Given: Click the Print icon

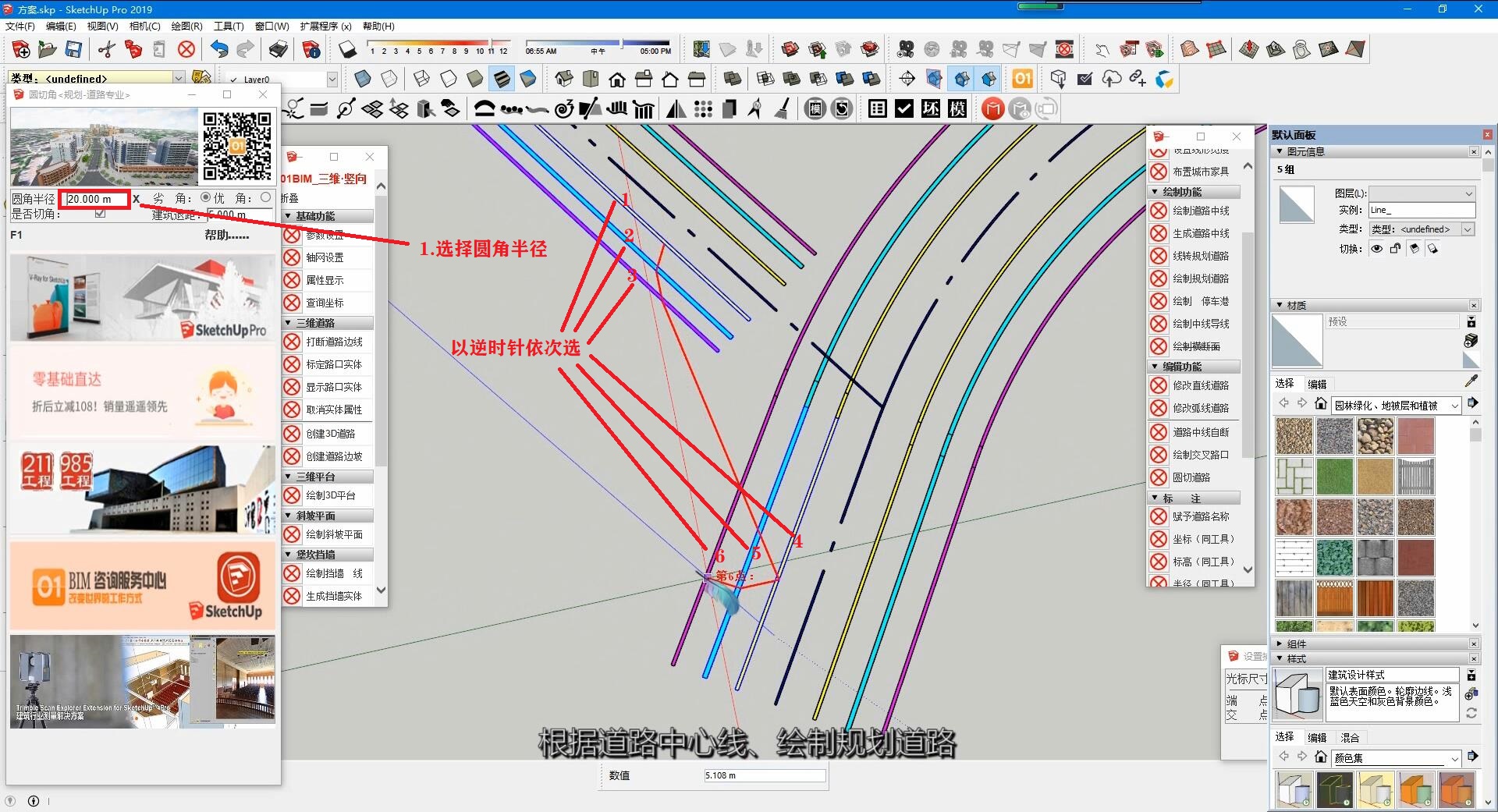Looking at the screenshot, I should [278, 50].
